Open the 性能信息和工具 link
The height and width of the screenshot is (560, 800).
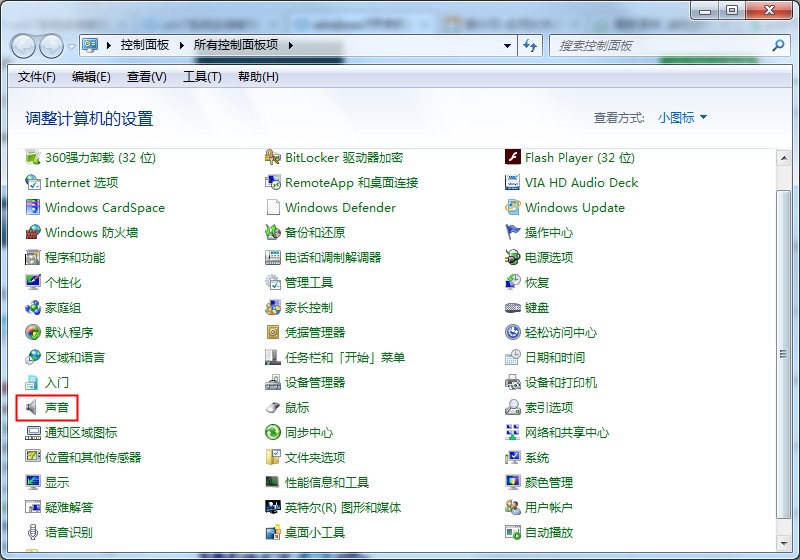(x=327, y=482)
